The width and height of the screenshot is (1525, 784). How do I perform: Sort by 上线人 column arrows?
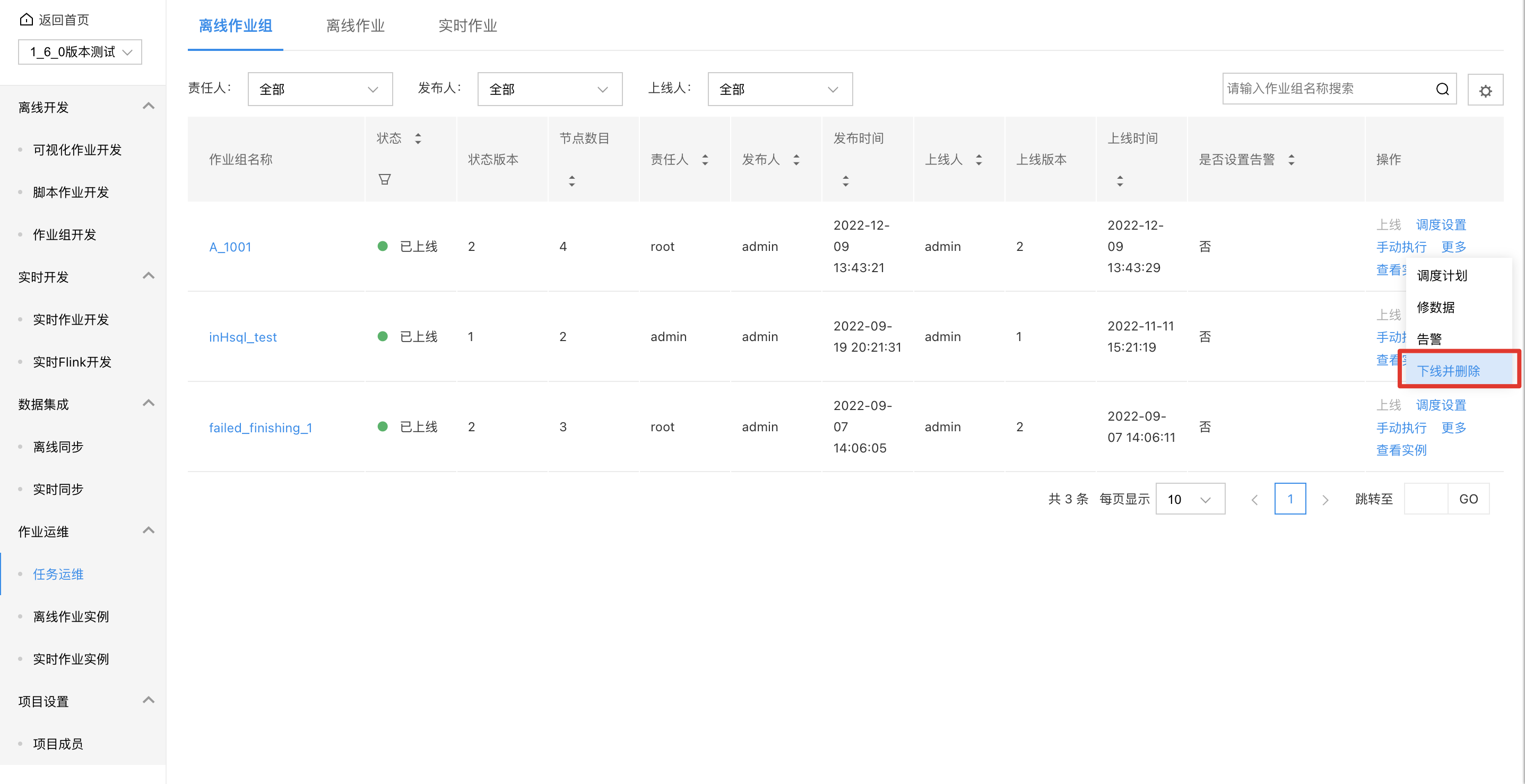[979, 160]
